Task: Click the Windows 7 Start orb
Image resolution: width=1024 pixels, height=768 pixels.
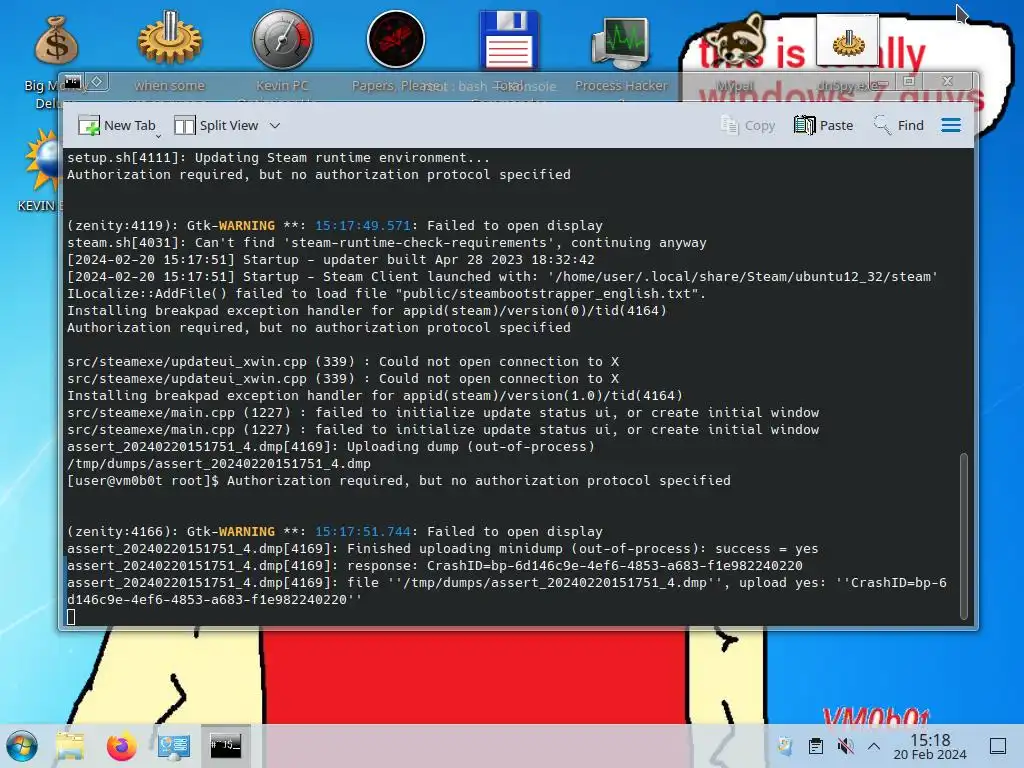Action: pyautogui.click(x=22, y=746)
